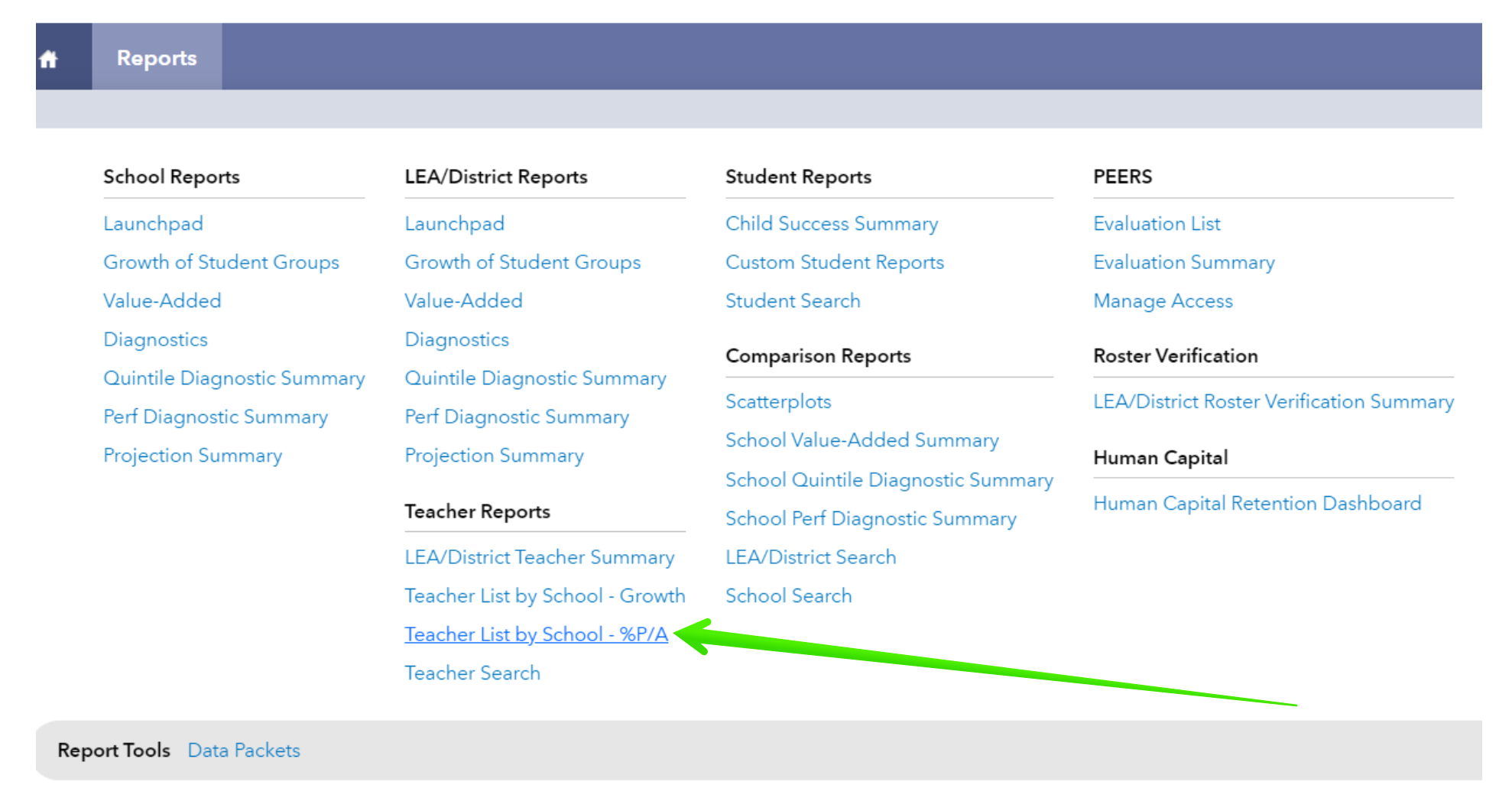This screenshot has height=801, width=1512.
Task: Open Projection Summary under School Reports
Action: tap(193, 456)
